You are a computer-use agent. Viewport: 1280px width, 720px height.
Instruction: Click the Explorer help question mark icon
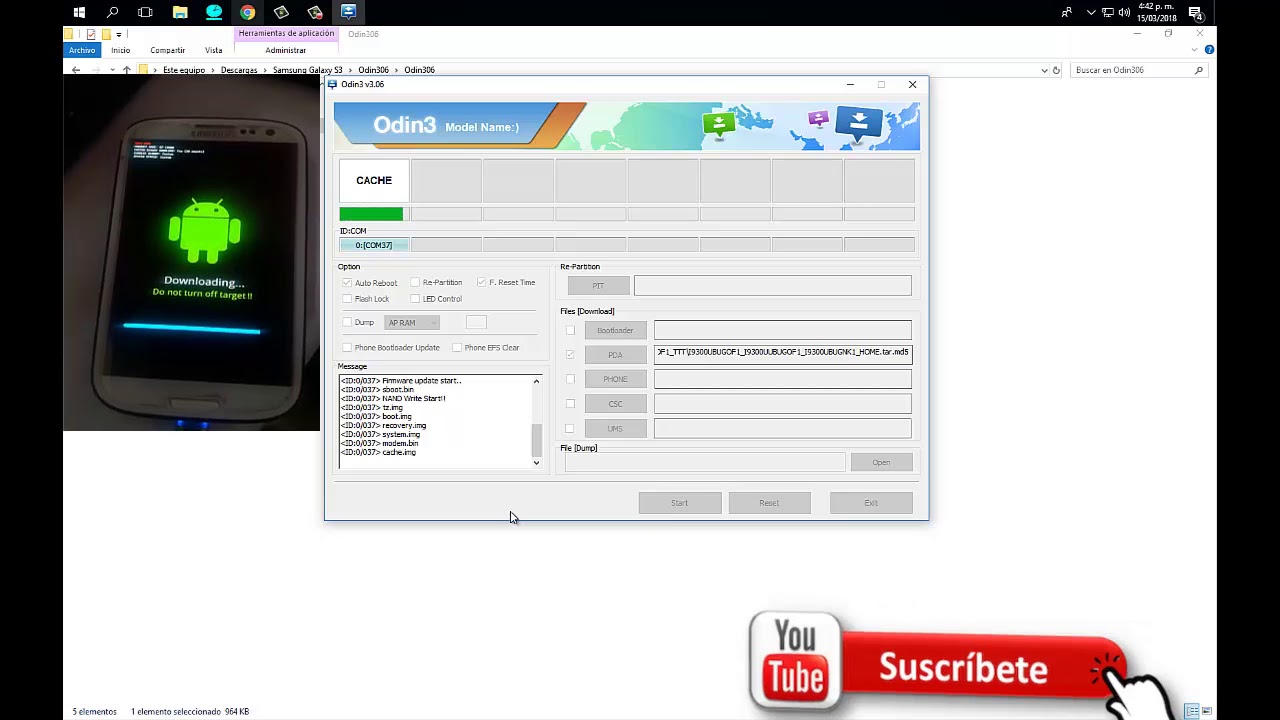tap(1209, 50)
